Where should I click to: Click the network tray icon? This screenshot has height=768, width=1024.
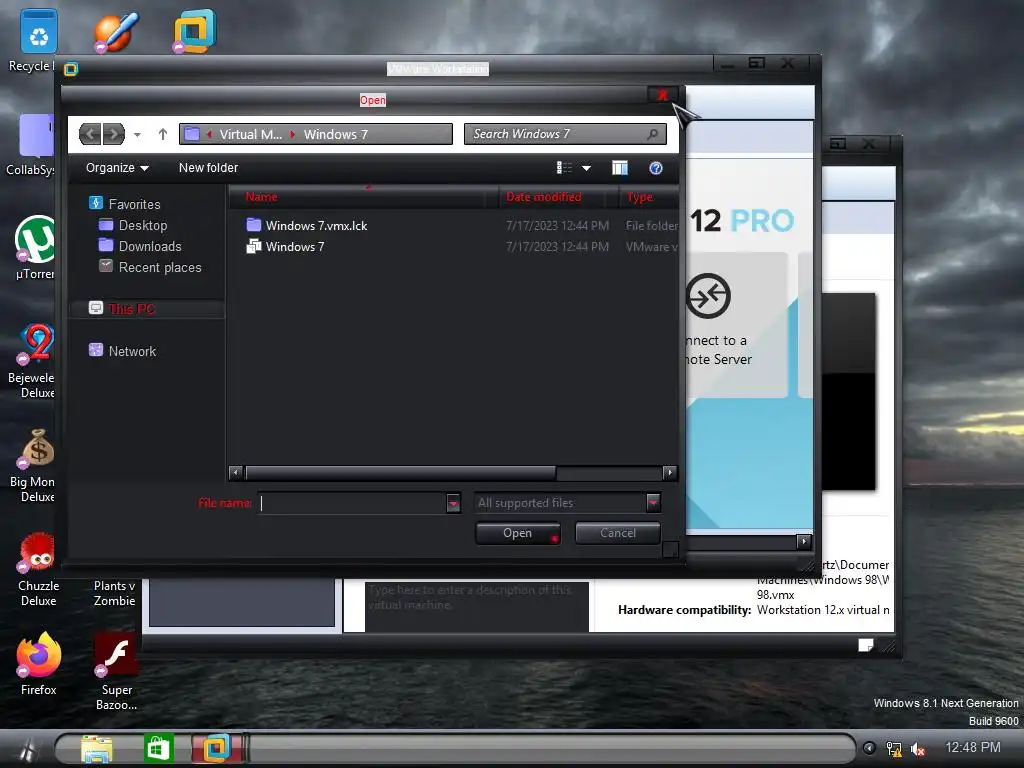[893, 749]
